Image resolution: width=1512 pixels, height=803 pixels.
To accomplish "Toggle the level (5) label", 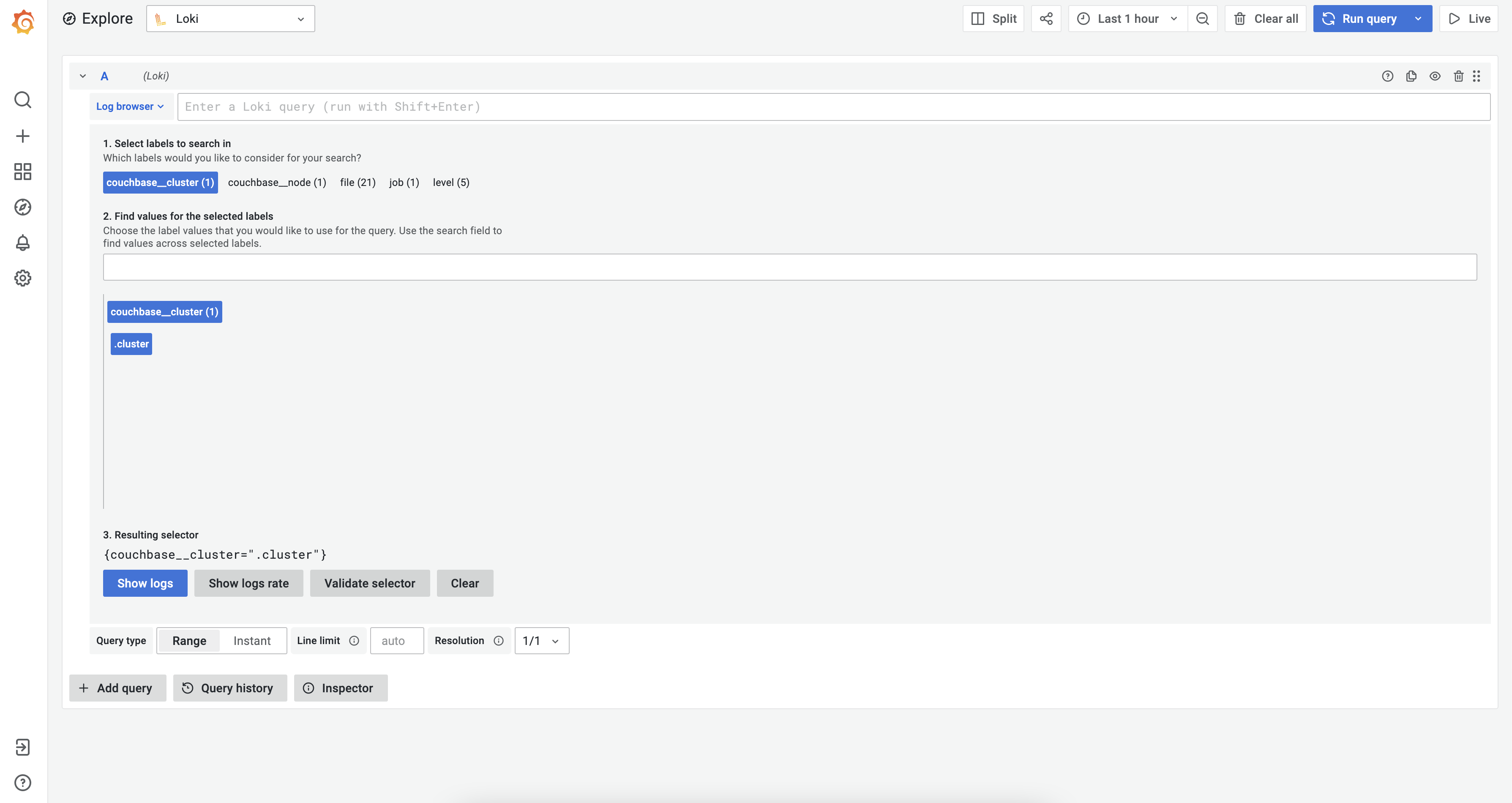I will tap(451, 183).
